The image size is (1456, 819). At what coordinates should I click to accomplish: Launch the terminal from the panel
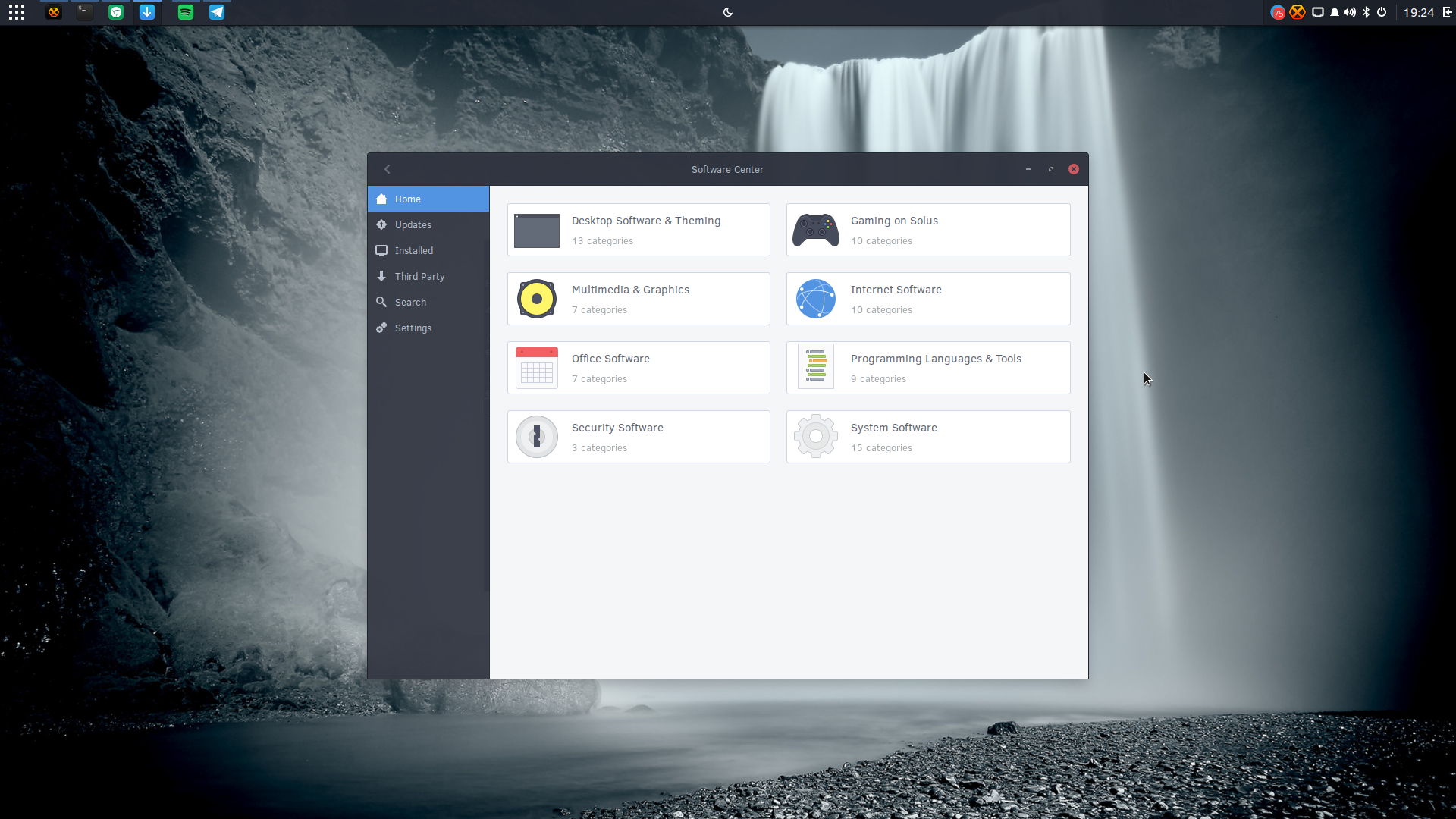click(85, 12)
